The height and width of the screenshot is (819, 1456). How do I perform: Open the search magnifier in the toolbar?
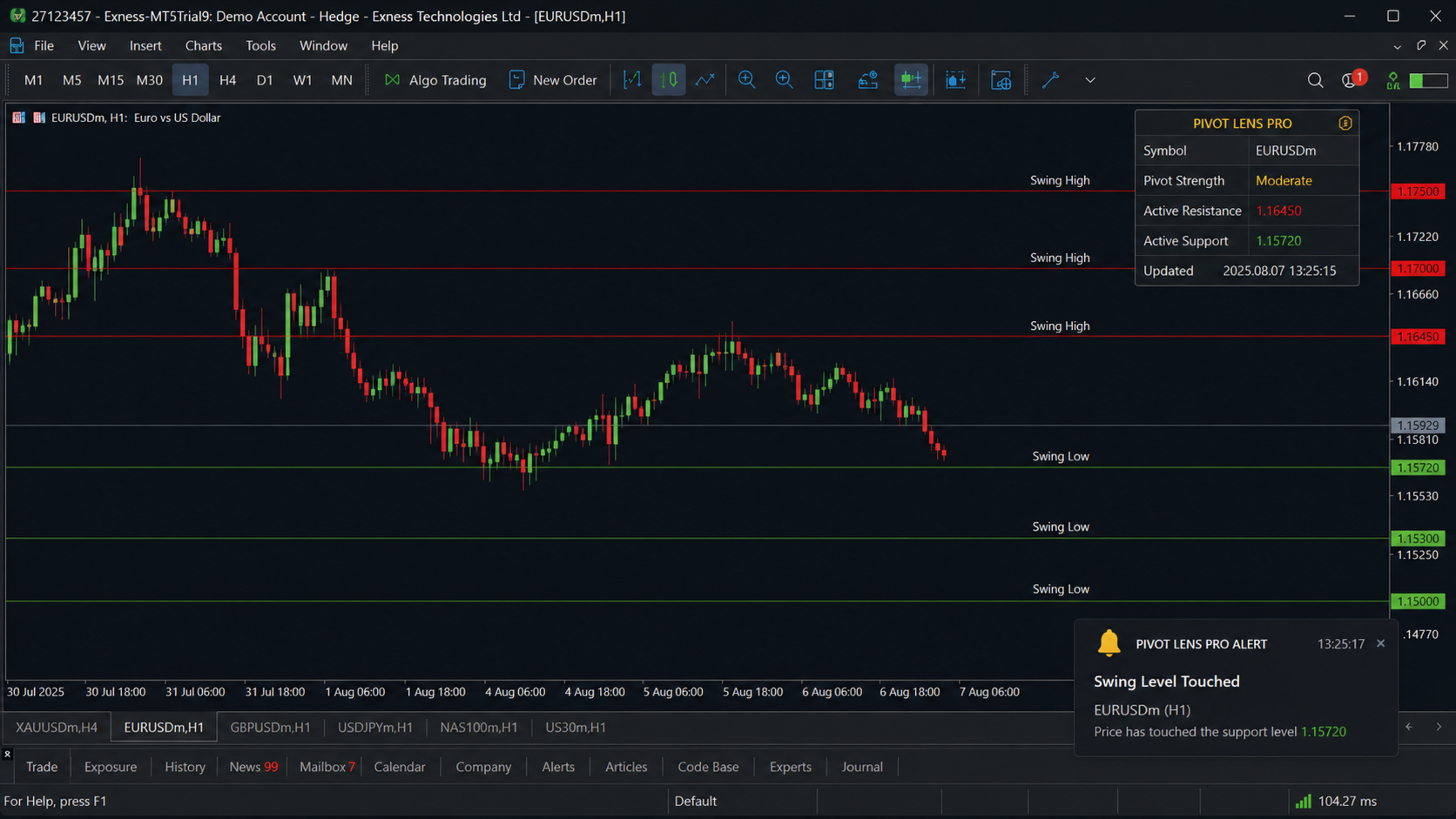(1315, 80)
